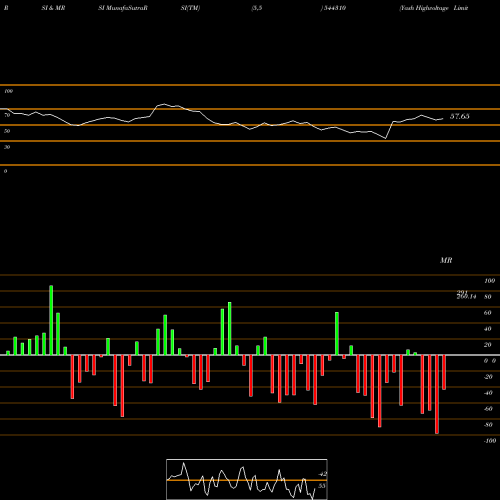Click RSI panel axis label 30
500x500 pixels.
7,147
